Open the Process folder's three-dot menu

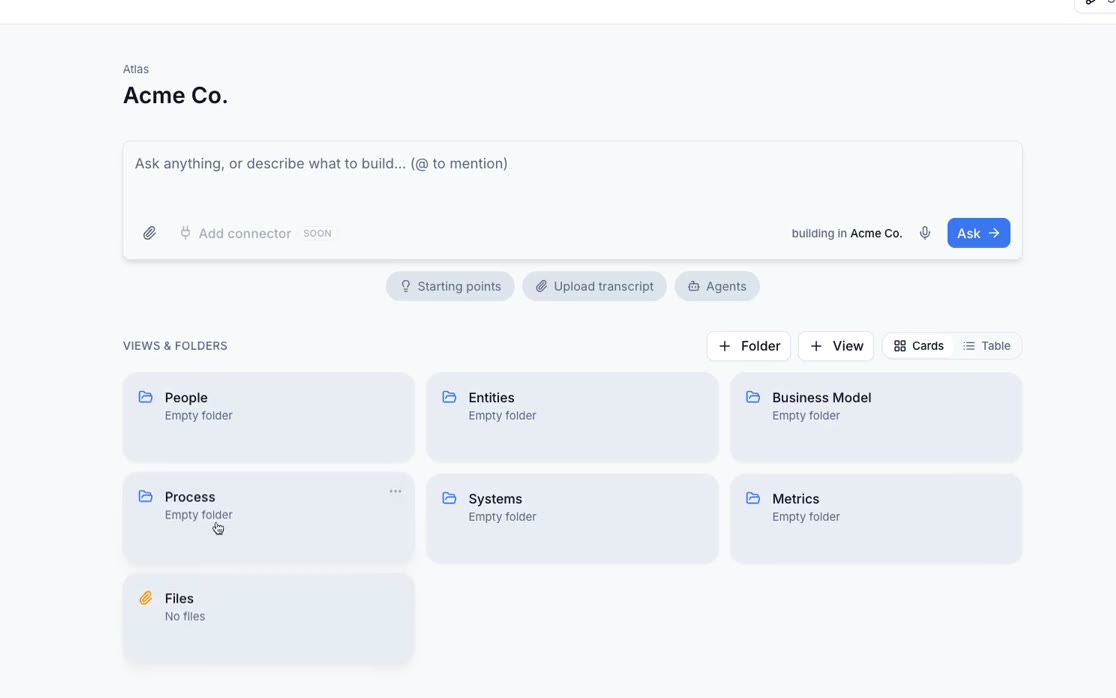tap(395, 492)
